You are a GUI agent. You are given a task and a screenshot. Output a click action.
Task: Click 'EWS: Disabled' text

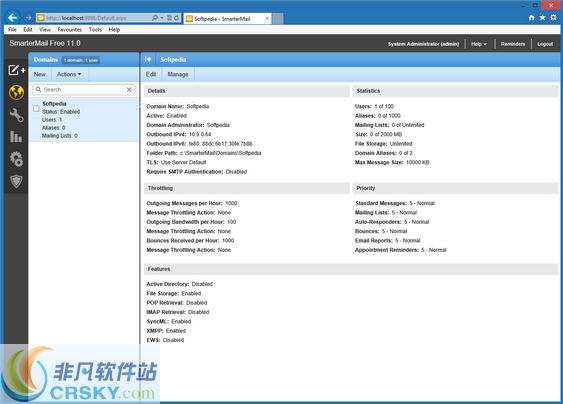point(165,340)
